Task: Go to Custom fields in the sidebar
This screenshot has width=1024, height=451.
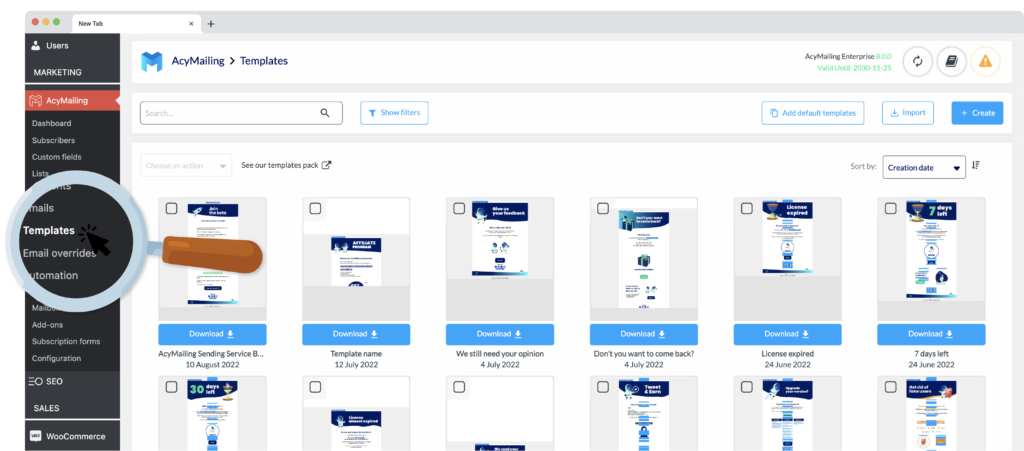Action: [56, 157]
